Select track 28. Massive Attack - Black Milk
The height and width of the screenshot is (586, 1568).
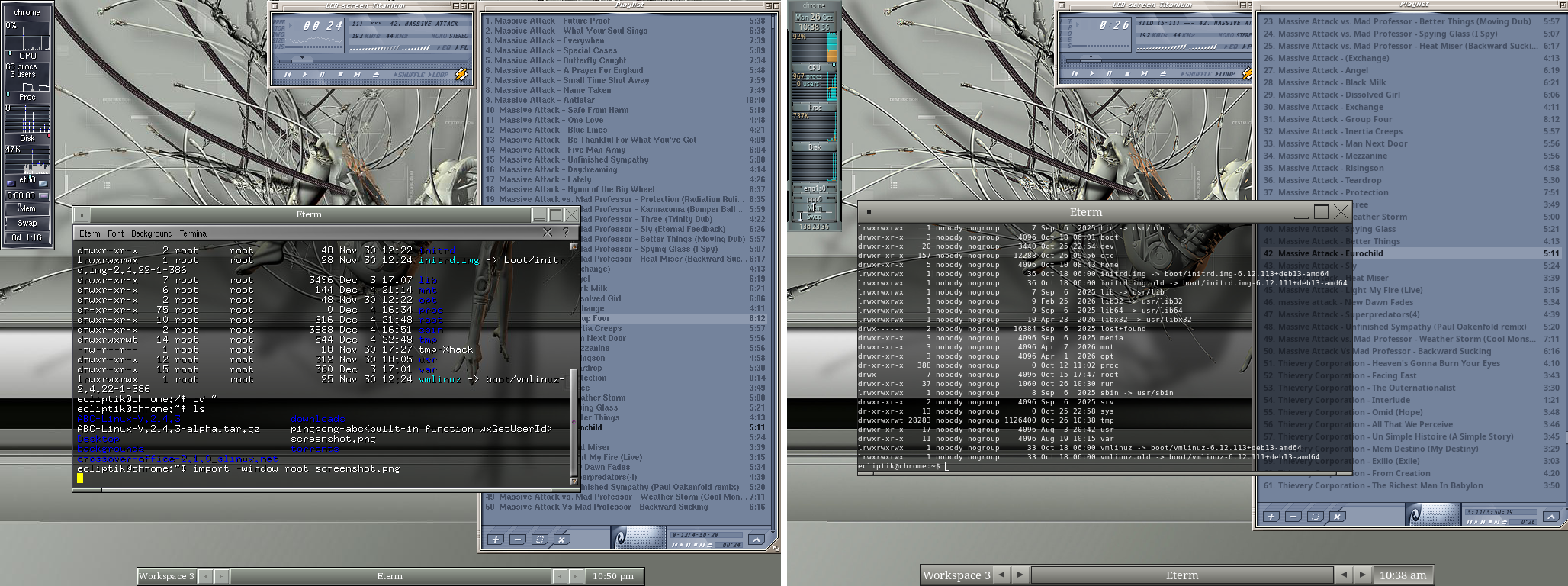(x=1412, y=82)
